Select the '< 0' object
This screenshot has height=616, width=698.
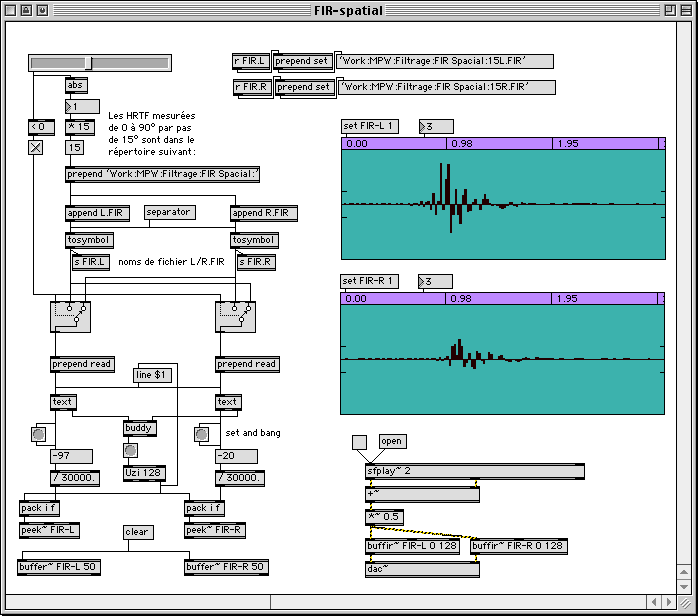point(41,127)
